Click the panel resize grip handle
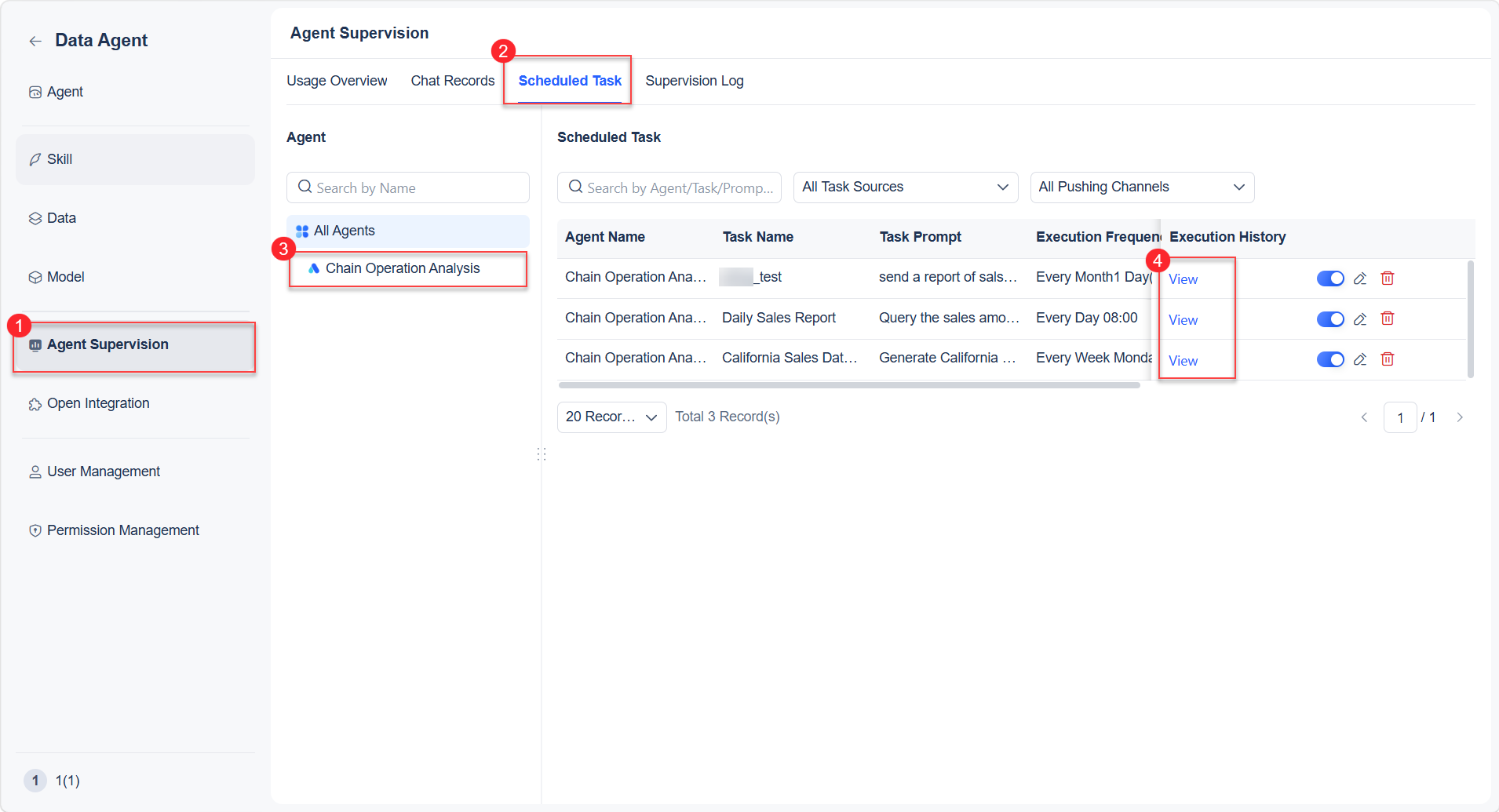1499x812 pixels. tap(542, 454)
